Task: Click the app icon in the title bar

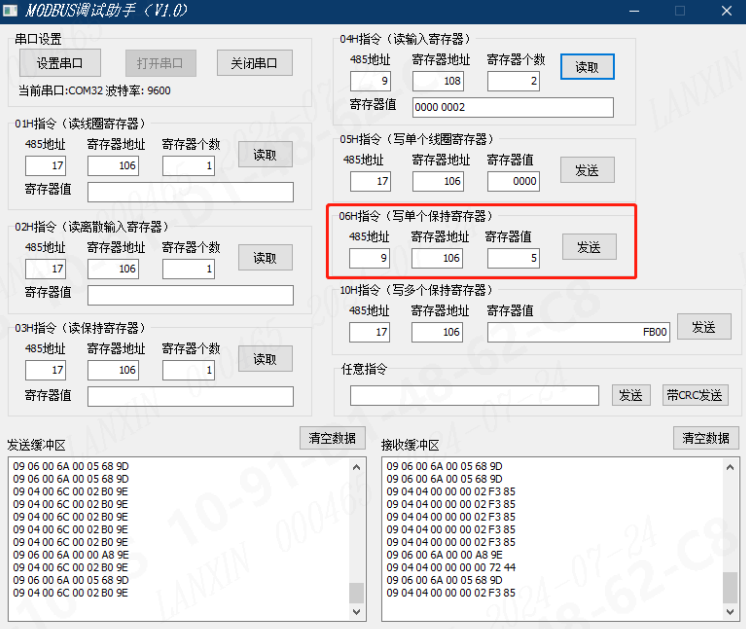Action: 10,10
